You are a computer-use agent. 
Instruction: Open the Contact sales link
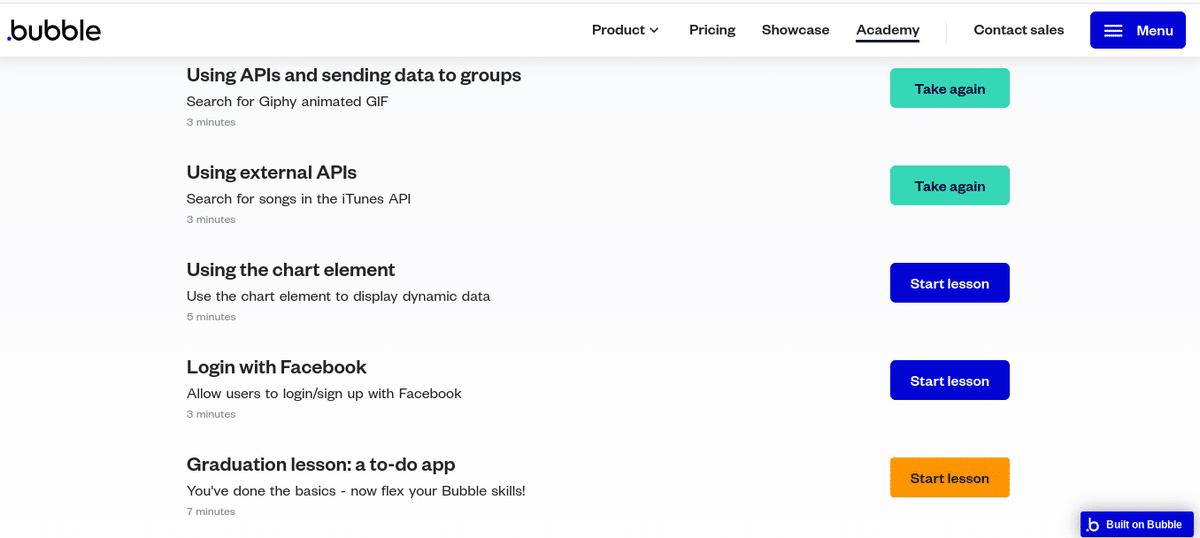[1018, 30]
